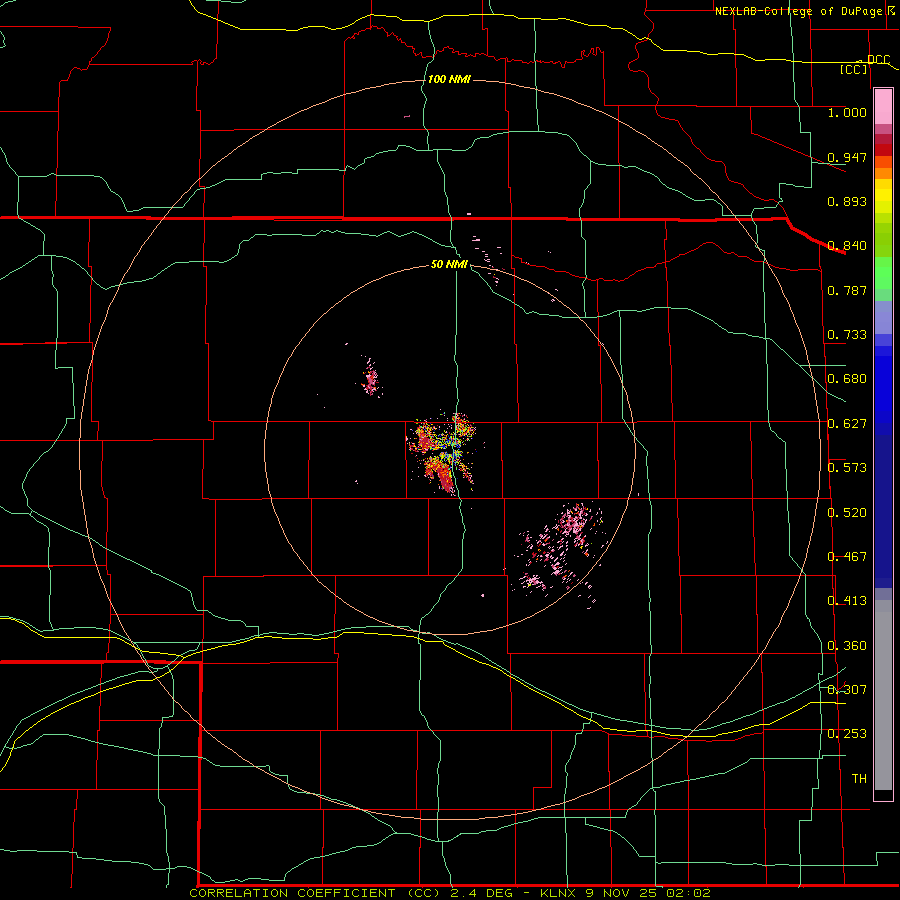This screenshot has width=900, height=900.
Task: Select the 0.733 scale label
Action: pos(847,335)
